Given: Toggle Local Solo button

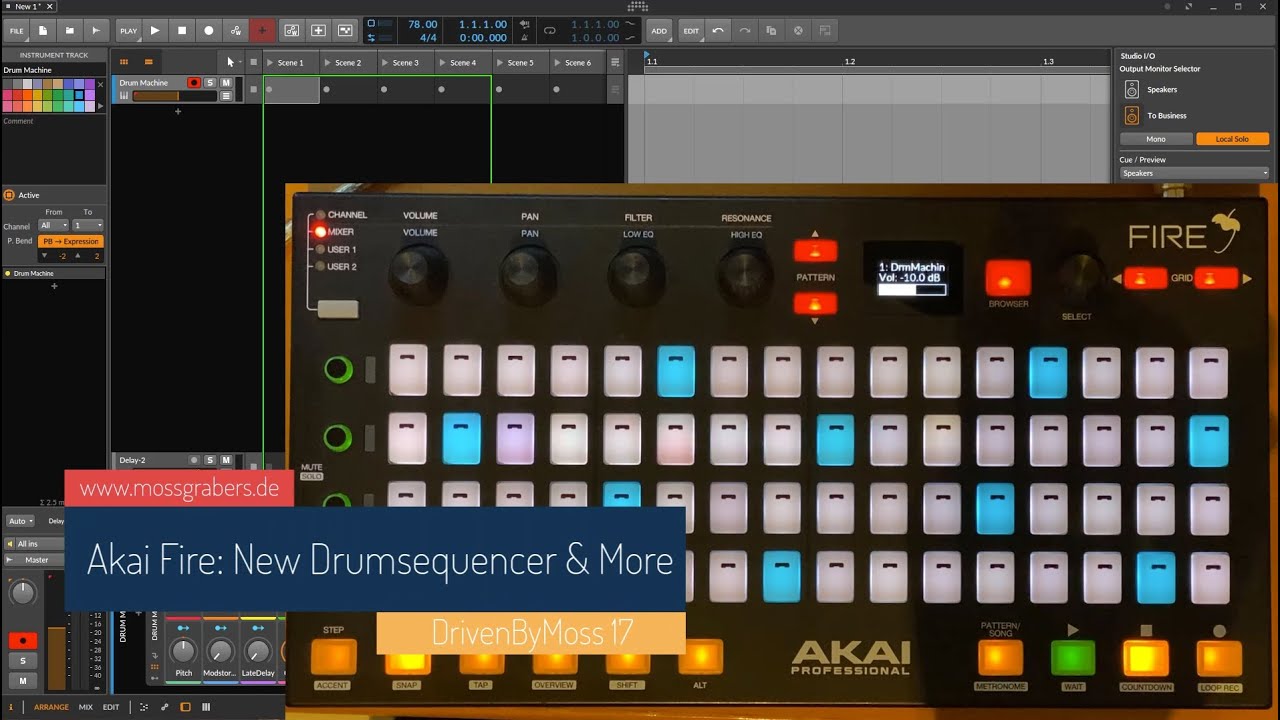Looking at the screenshot, I should [1232, 139].
